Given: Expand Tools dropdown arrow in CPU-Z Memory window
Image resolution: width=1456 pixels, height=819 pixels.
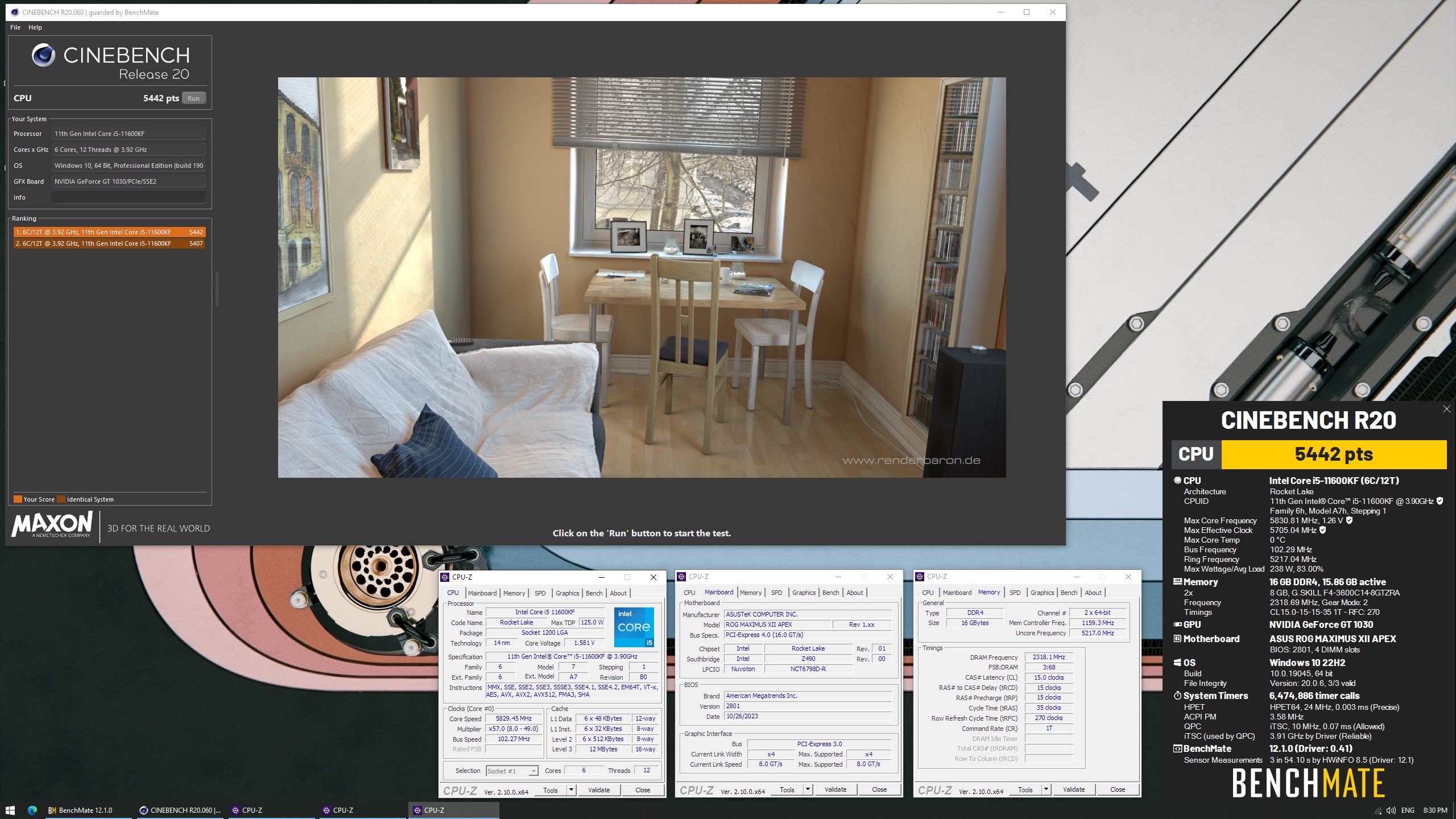Looking at the screenshot, I should click(1046, 789).
